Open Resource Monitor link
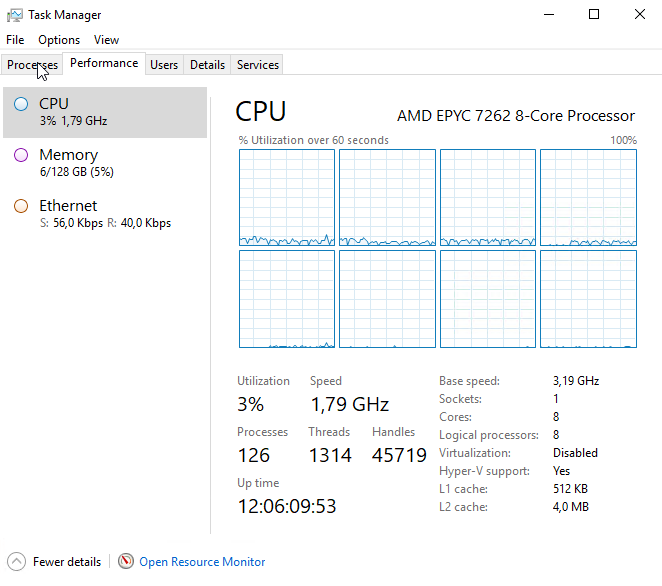This screenshot has width=662, height=586. pos(202,562)
